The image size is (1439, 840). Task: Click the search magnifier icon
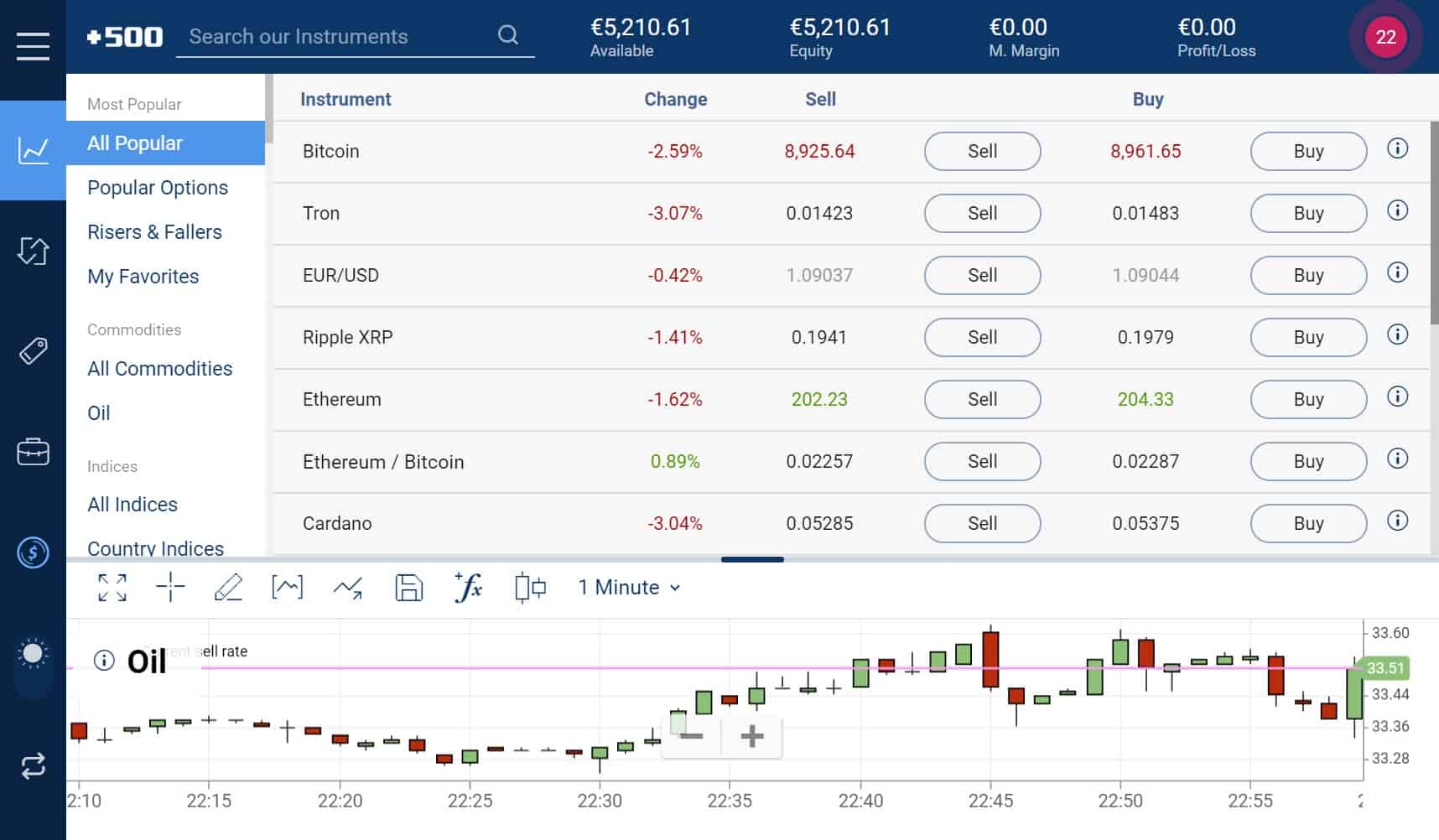pyautogui.click(x=507, y=35)
